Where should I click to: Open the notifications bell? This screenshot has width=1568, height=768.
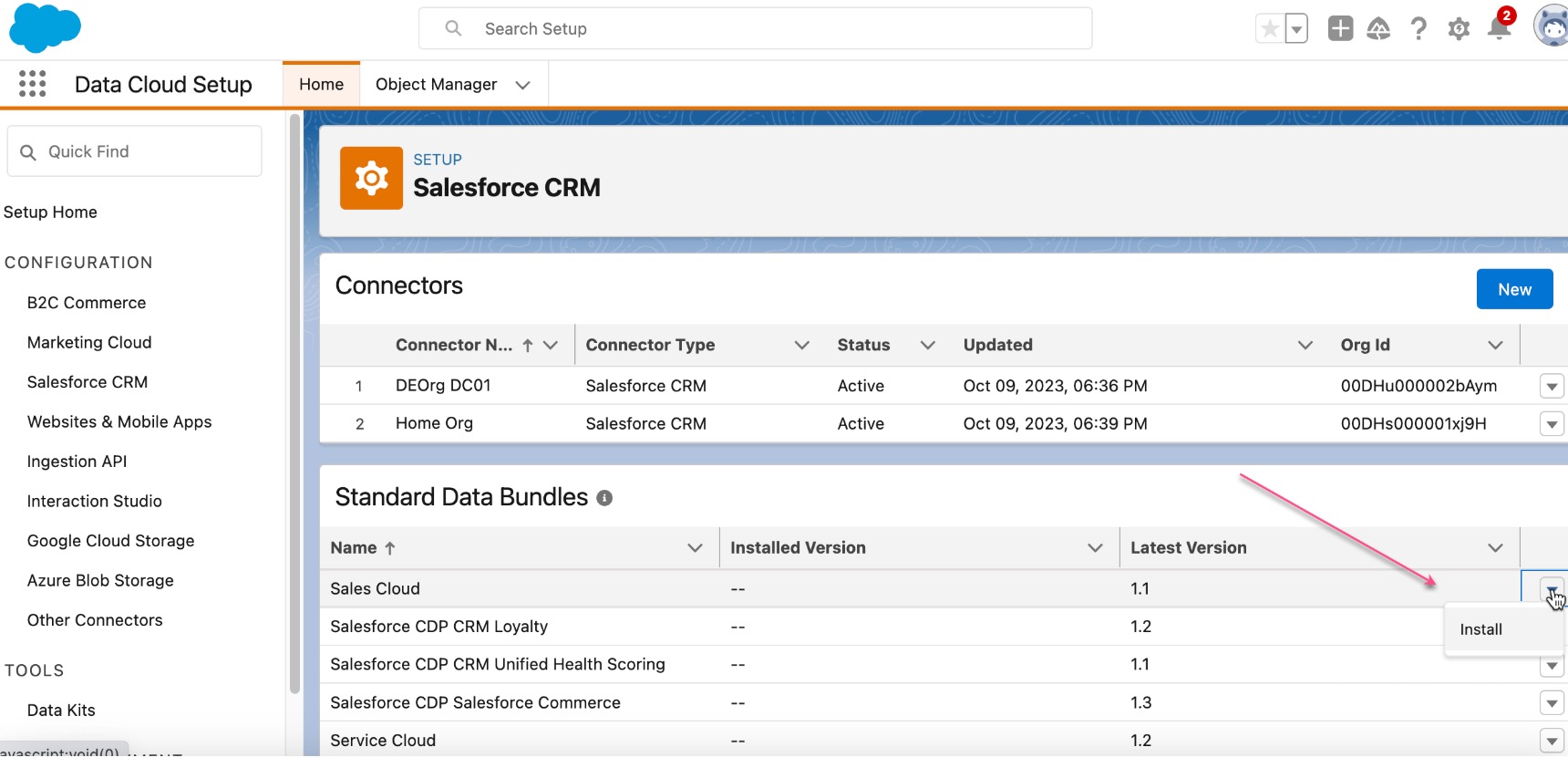pos(1499,28)
